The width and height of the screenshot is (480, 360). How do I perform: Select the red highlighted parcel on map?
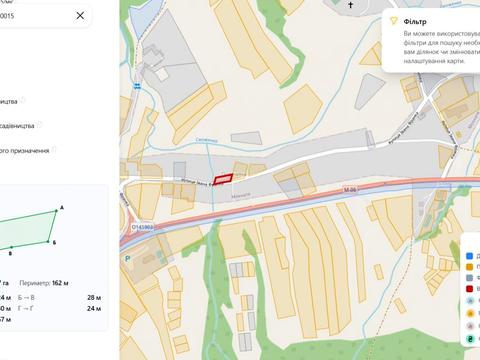tap(223, 179)
